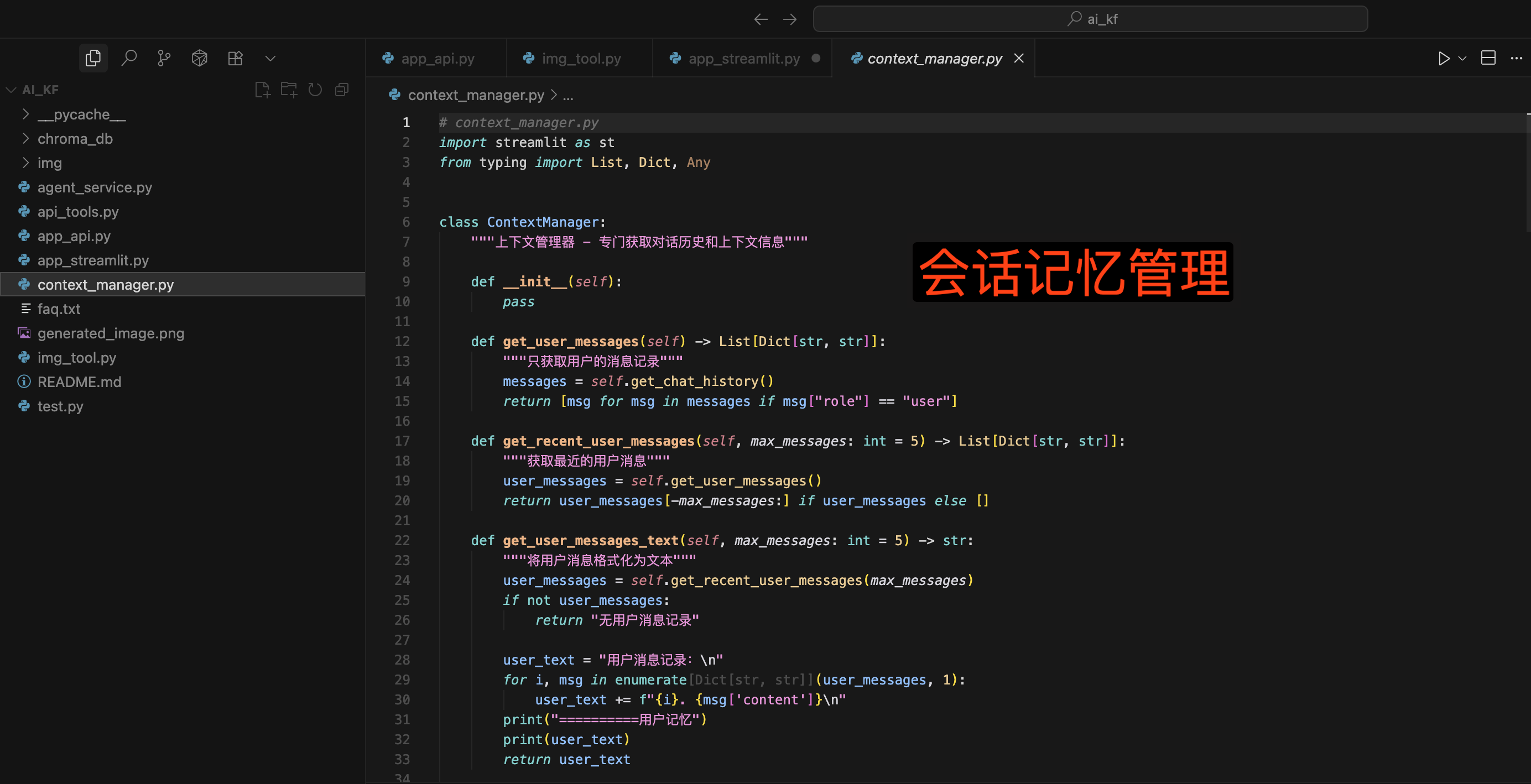
Task: Open the Source Control view
Action: (164, 58)
